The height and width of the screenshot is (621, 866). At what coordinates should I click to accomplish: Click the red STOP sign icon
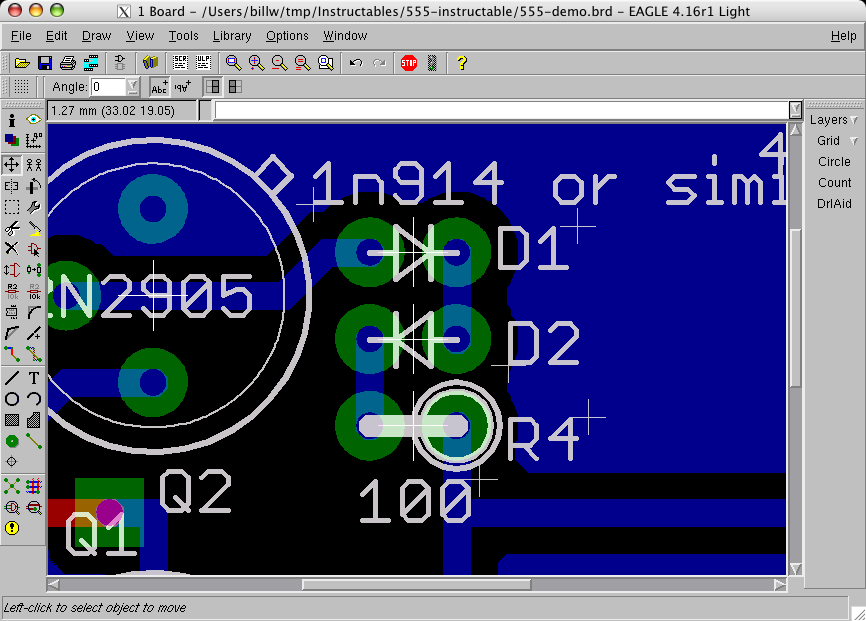point(409,63)
